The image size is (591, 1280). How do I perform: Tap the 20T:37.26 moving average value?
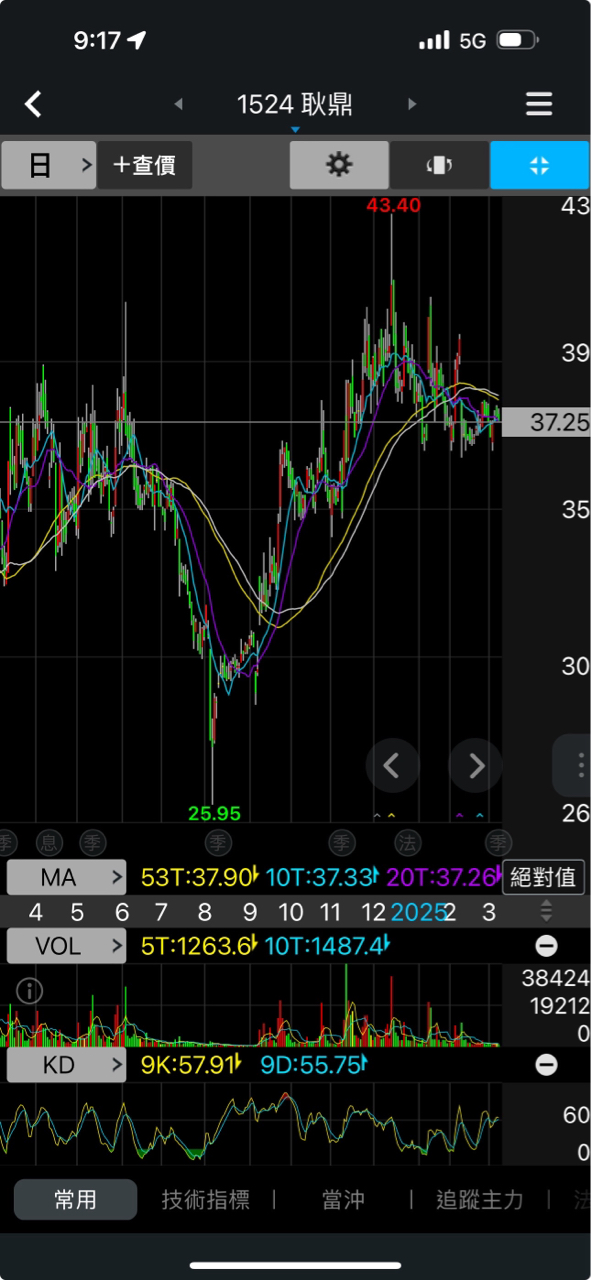pyautogui.click(x=441, y=878)
